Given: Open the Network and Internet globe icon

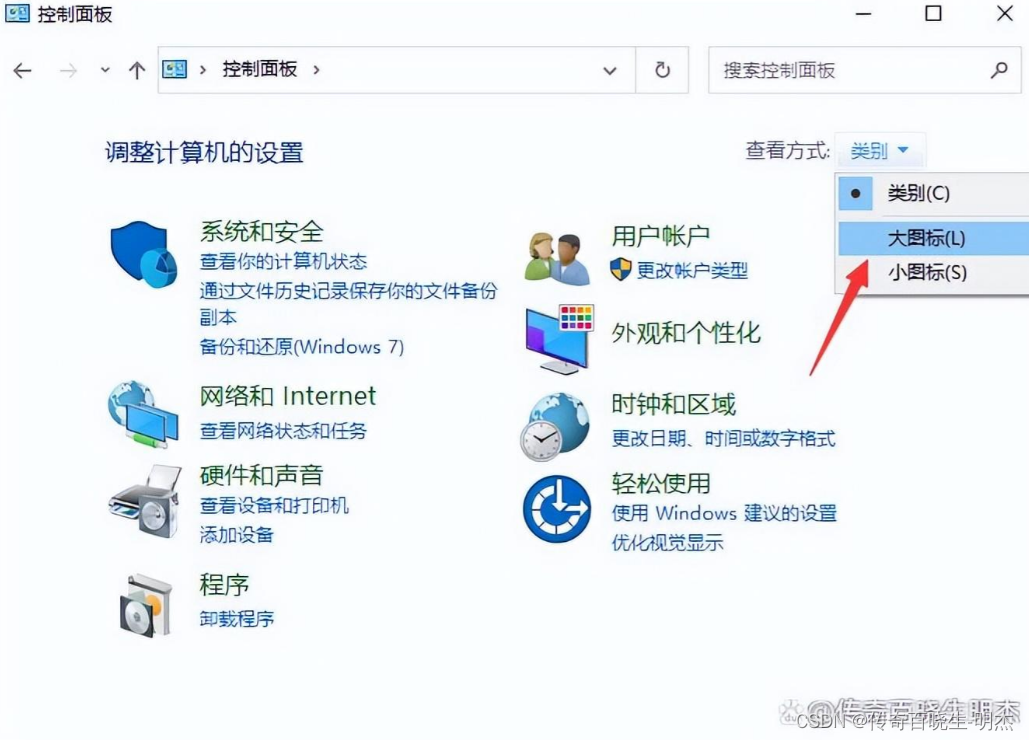Looking at the screenshot, I should (x=143, y=414).
